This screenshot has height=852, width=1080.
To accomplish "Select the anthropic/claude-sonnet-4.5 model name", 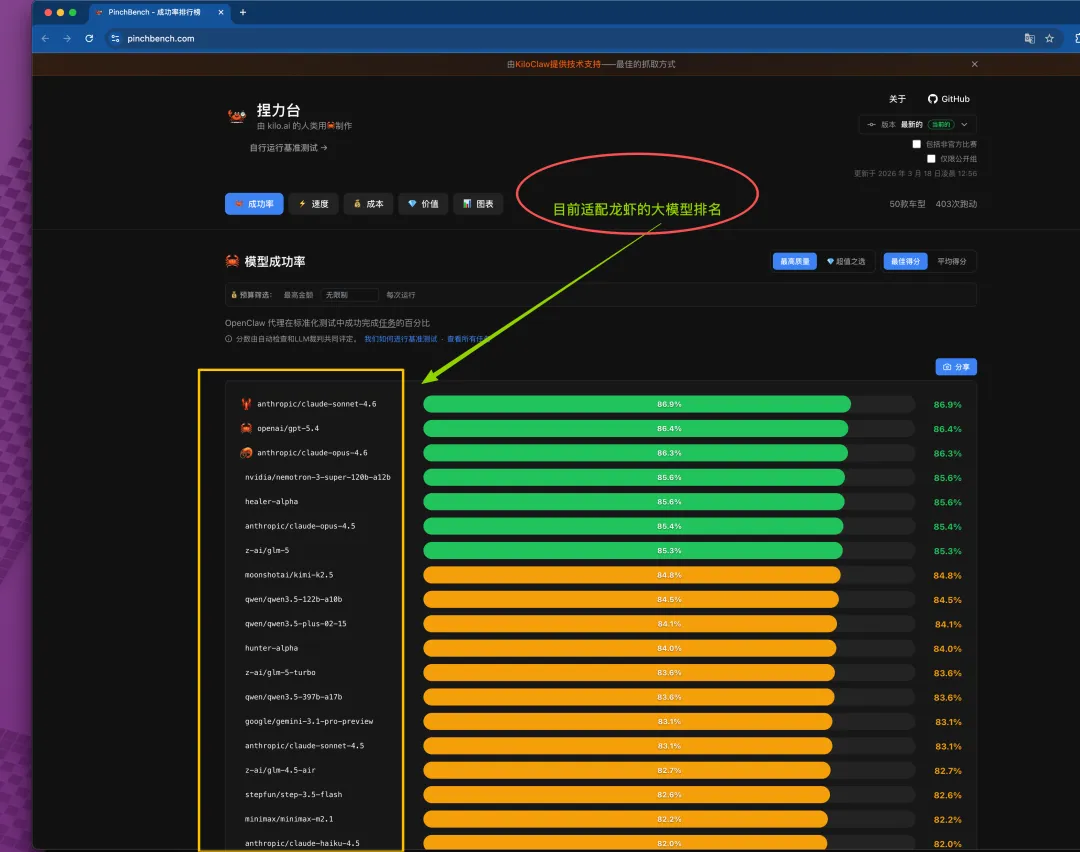I will click(x=304, y=746).
